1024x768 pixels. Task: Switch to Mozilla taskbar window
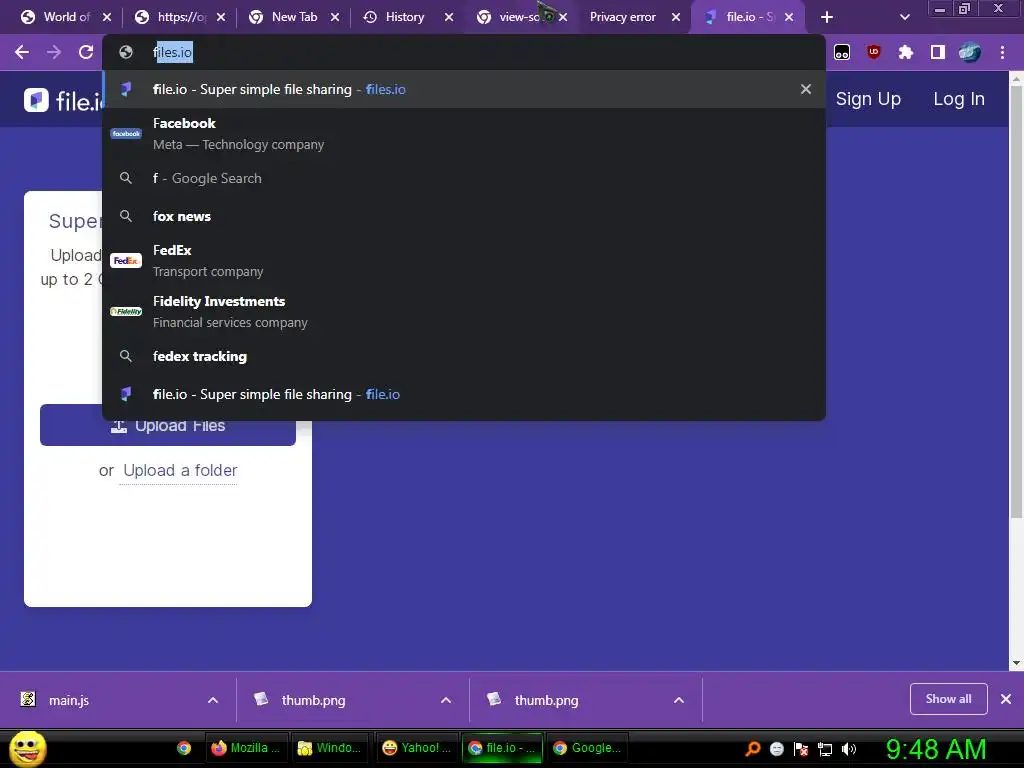click(x=246, y=748)
